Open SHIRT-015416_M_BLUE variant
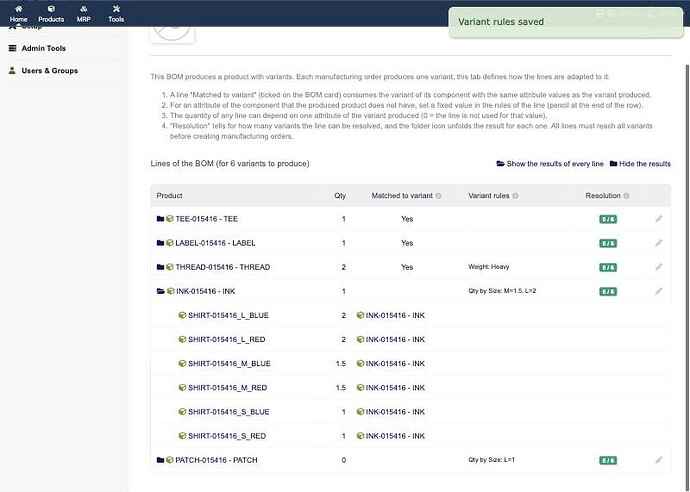The width and height of the screenshot is (690, 492). (x=229, y=364)
